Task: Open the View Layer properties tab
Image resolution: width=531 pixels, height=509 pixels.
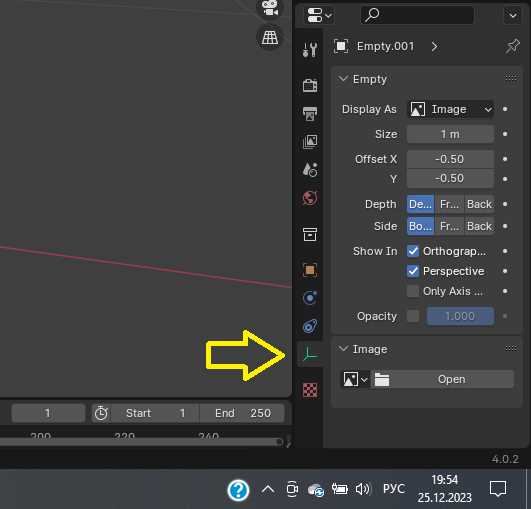Action: tap(310, 142)
